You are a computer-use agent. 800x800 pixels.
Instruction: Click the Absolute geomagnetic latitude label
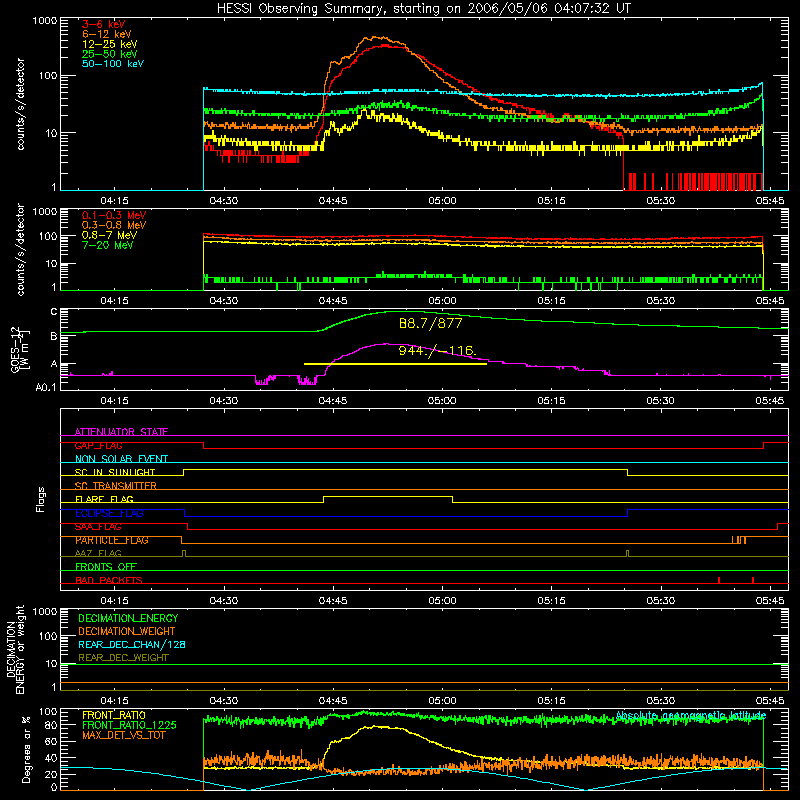pos(691,716)
